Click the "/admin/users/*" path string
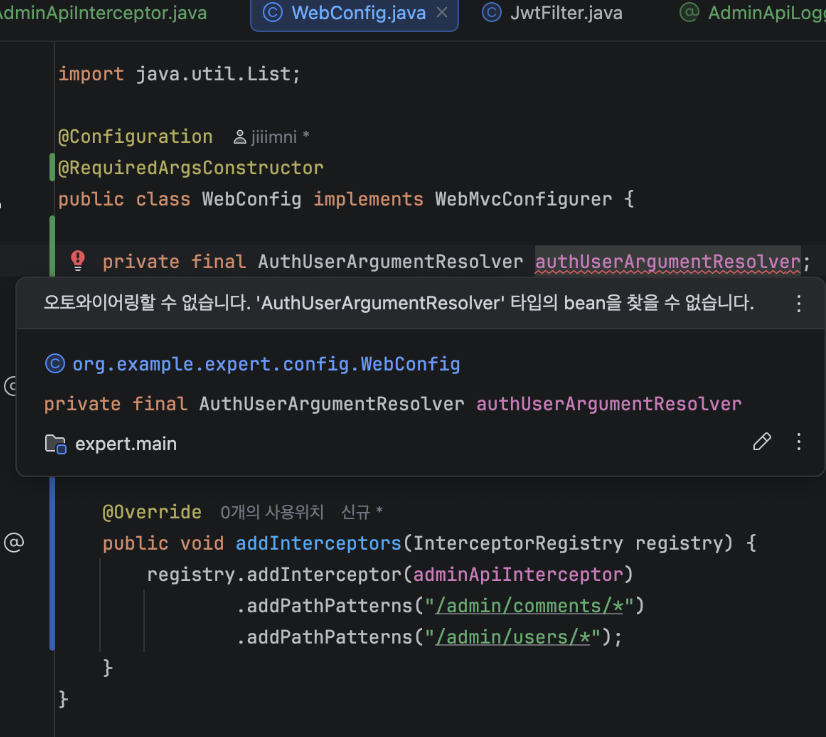This screenshot has height=737, width=826. [x=513, y=637]
